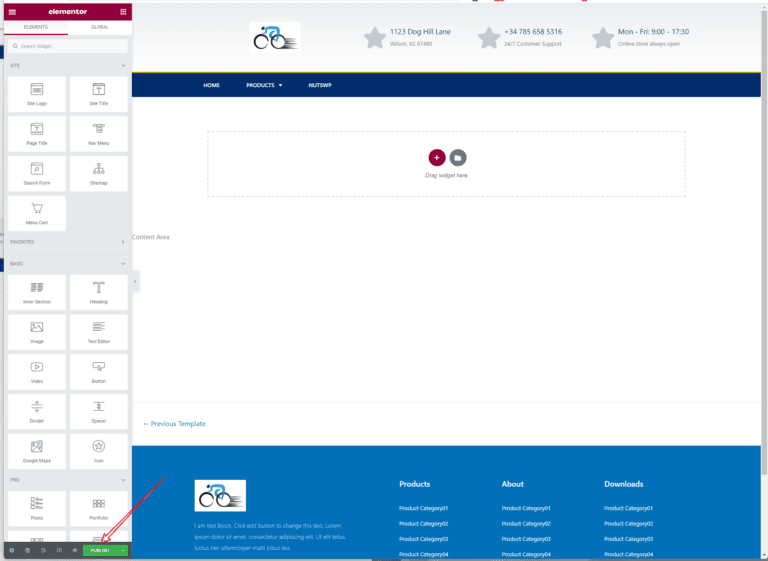Collapse the Site widgets section
768x561 pixels.
pyautogui.click(x=123, y=65)
